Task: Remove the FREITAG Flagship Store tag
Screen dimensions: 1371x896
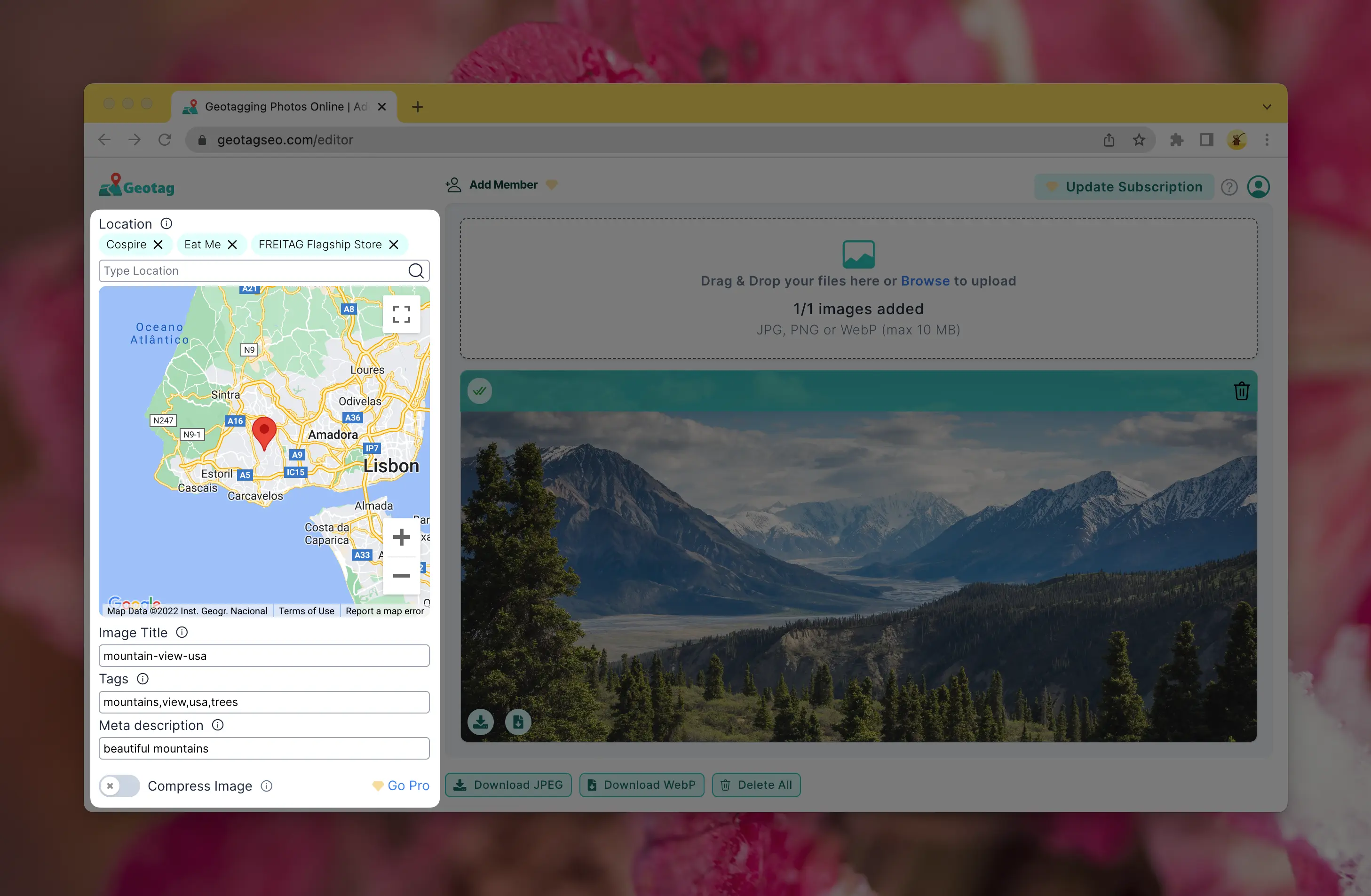Action: click(x=393, y=244)
